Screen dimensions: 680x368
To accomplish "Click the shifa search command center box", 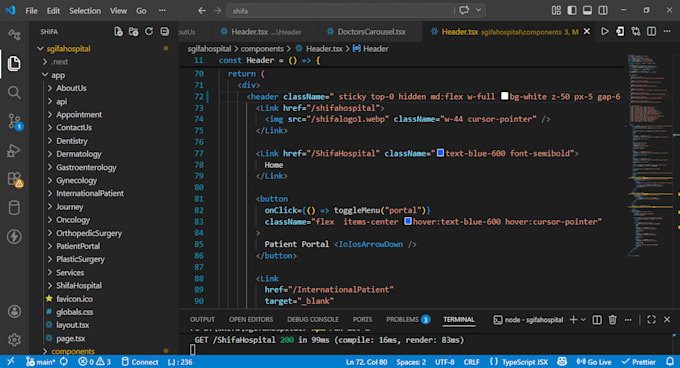I will click(340, 11).
